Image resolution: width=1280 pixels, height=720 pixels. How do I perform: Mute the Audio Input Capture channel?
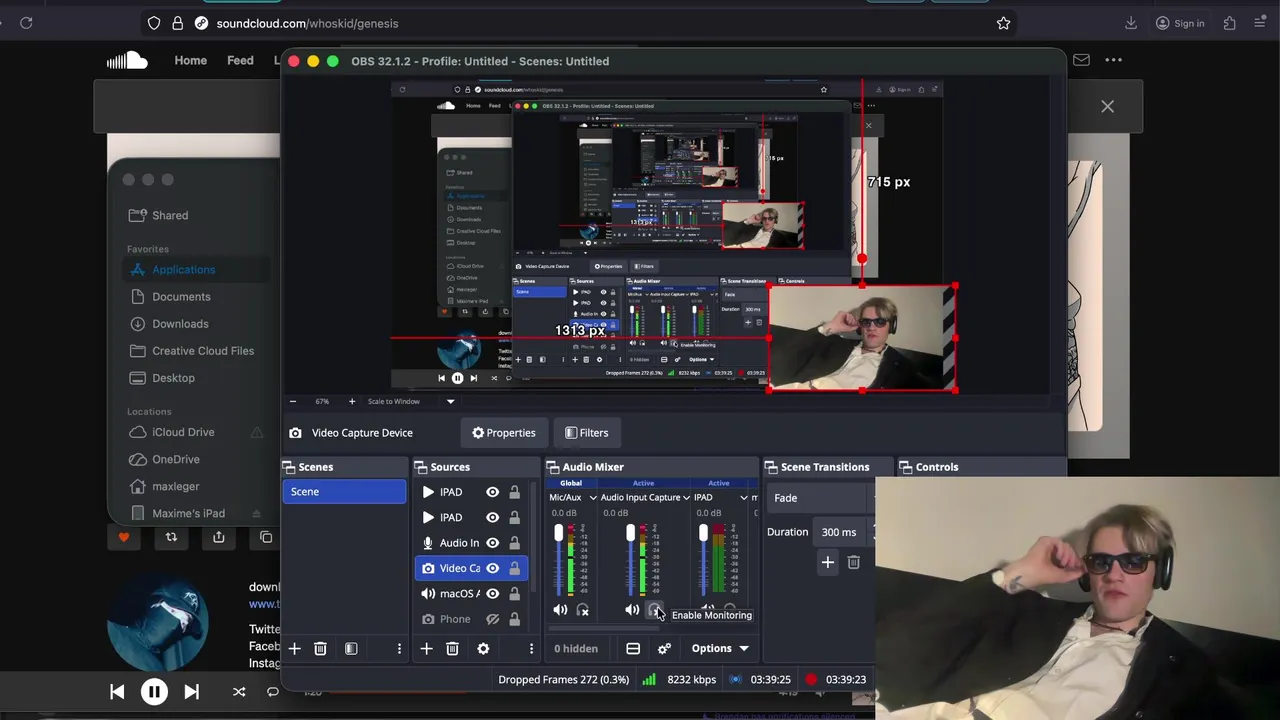(632, 610)
